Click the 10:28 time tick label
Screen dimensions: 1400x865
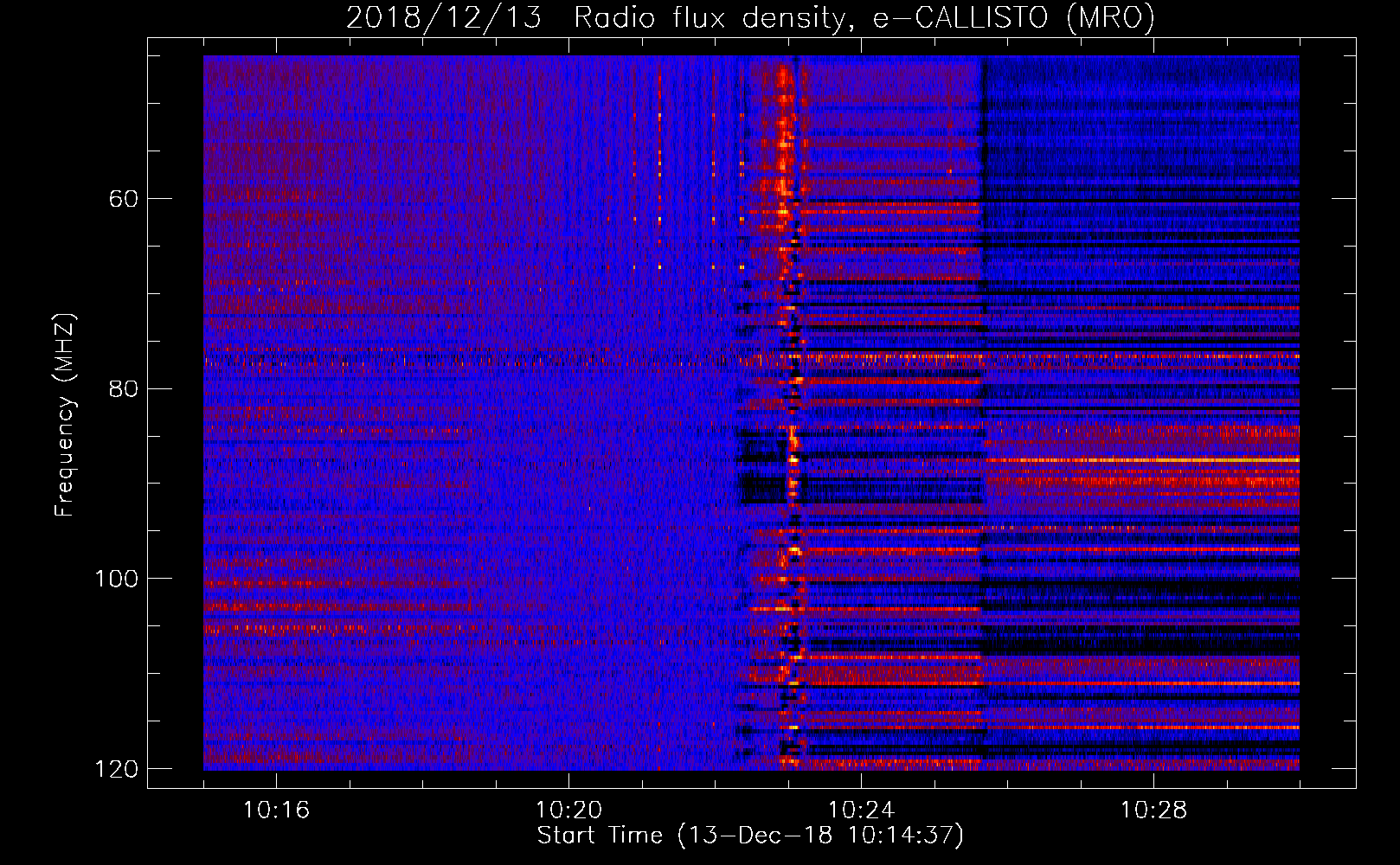1153,811
